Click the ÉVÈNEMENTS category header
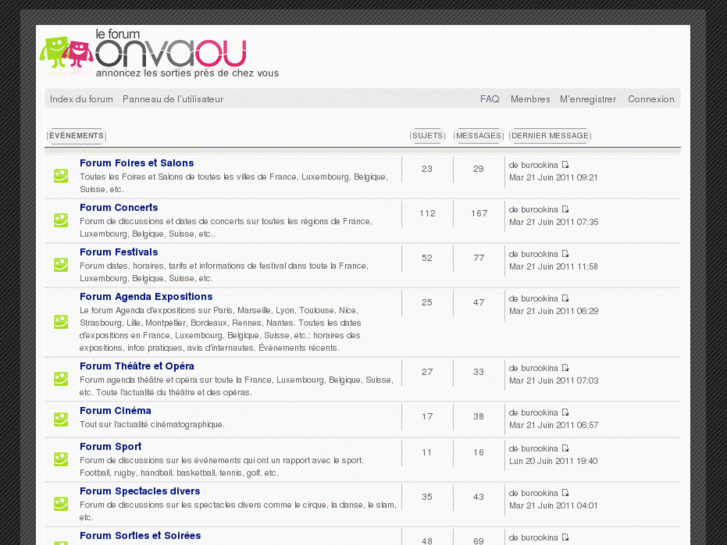 (77, 136)
